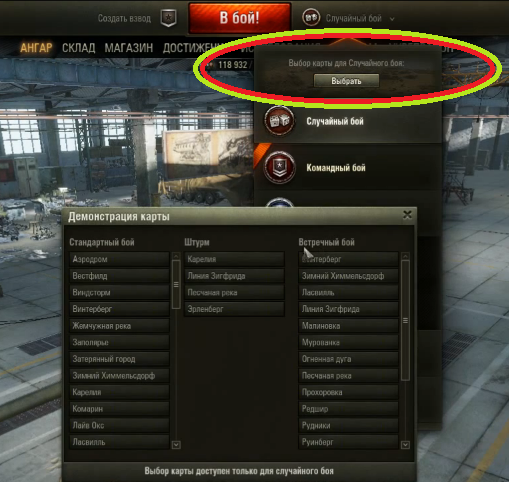509x482 pixels.
Task: Select the Командный бой chevron badge icon
Action: tap(279, 167)
